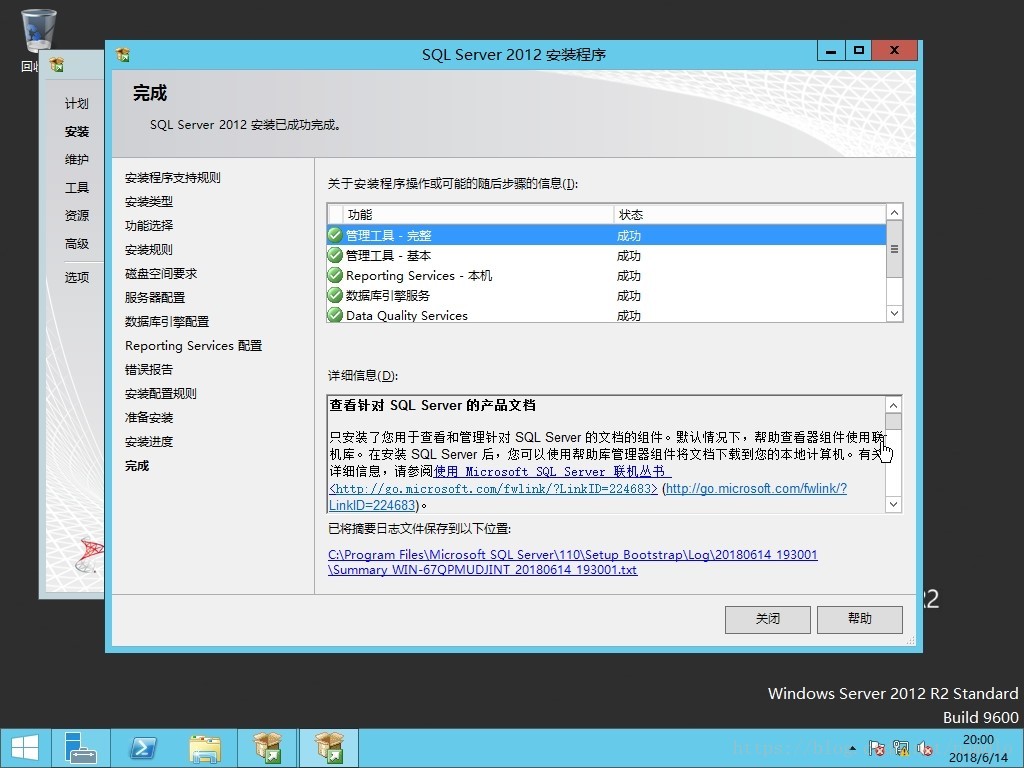Screen dimensions: 1024x768
Task: Click the Reporting Services 配置 step
Action: [193, 345]
